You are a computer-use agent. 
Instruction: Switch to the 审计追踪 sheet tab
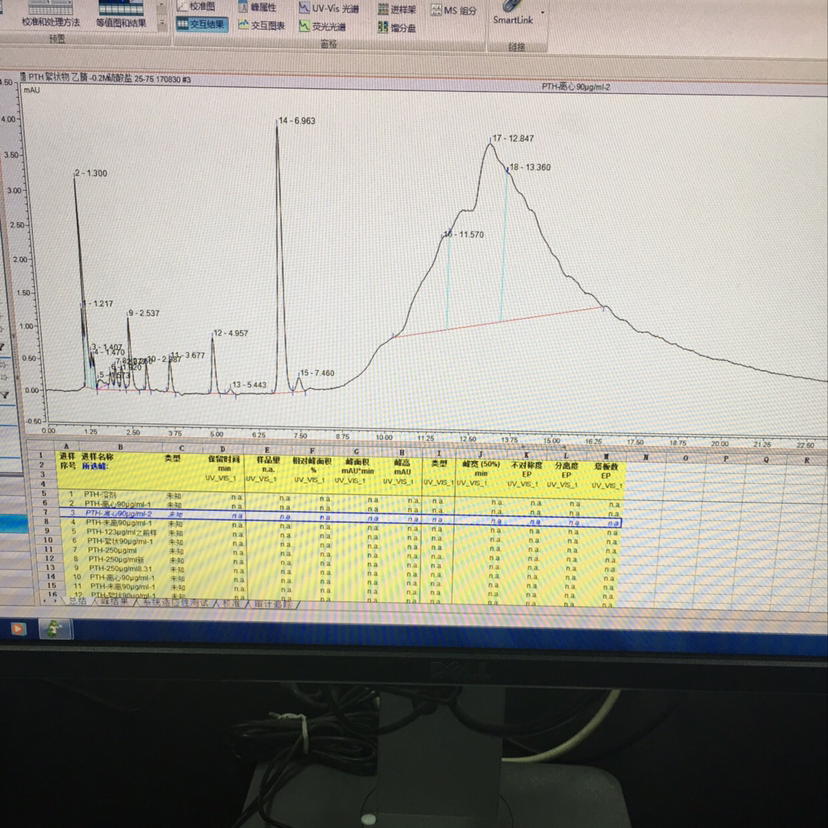[x=272, y=604]
